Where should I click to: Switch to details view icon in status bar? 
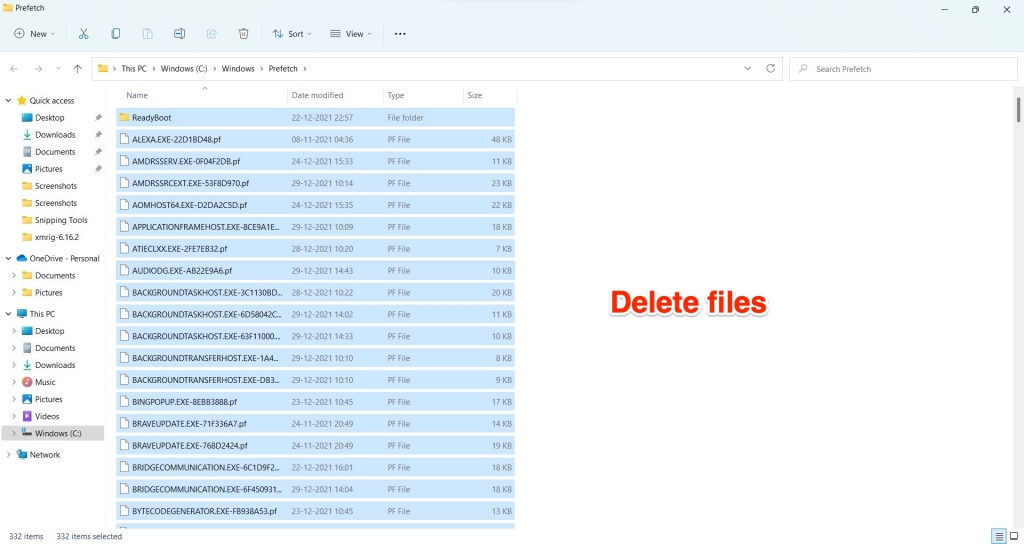(x=998, y=536)
